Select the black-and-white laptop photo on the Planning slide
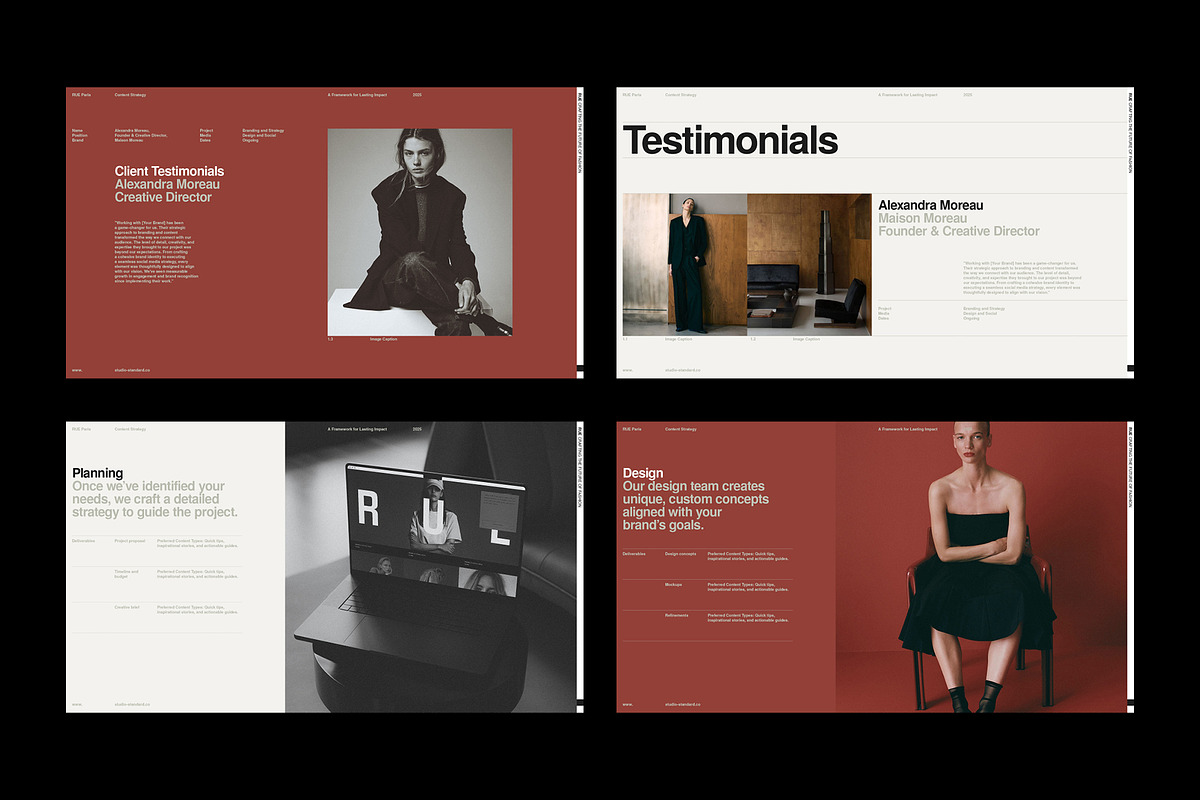 click(430, 567)
